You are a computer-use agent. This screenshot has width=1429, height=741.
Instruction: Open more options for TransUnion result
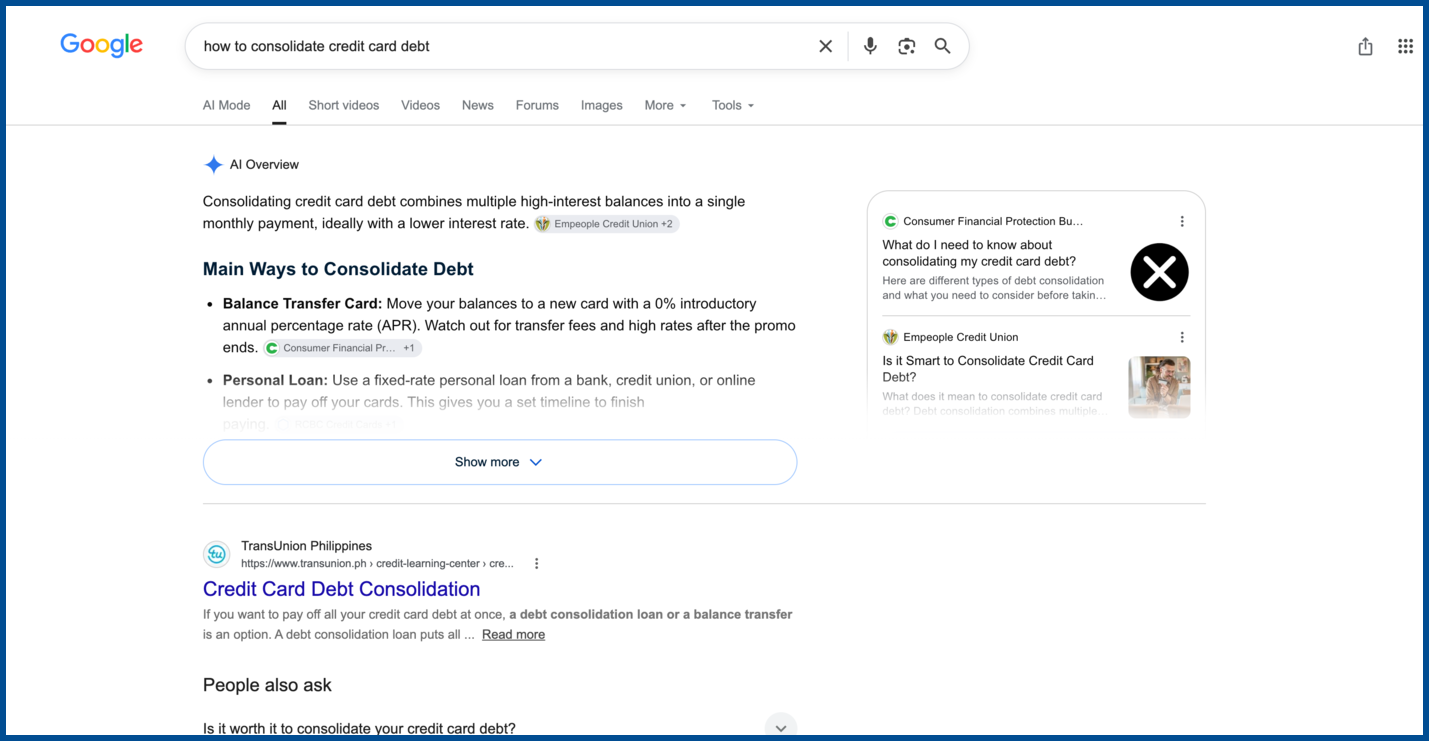pyautogui.click(x=536, y=563)
